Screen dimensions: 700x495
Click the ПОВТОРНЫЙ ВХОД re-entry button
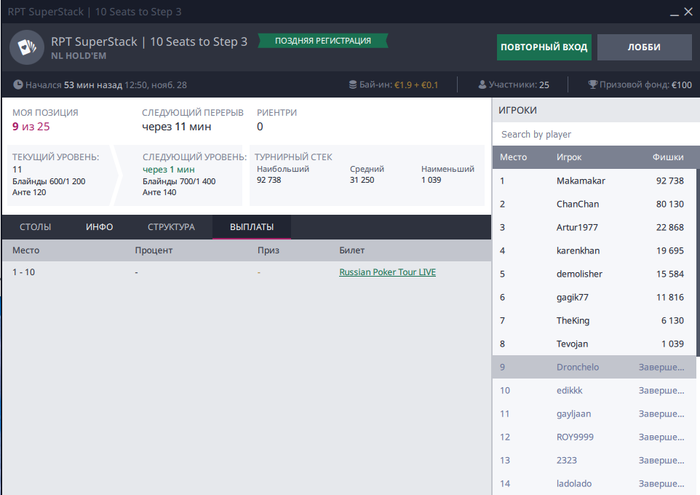[544, 47]
